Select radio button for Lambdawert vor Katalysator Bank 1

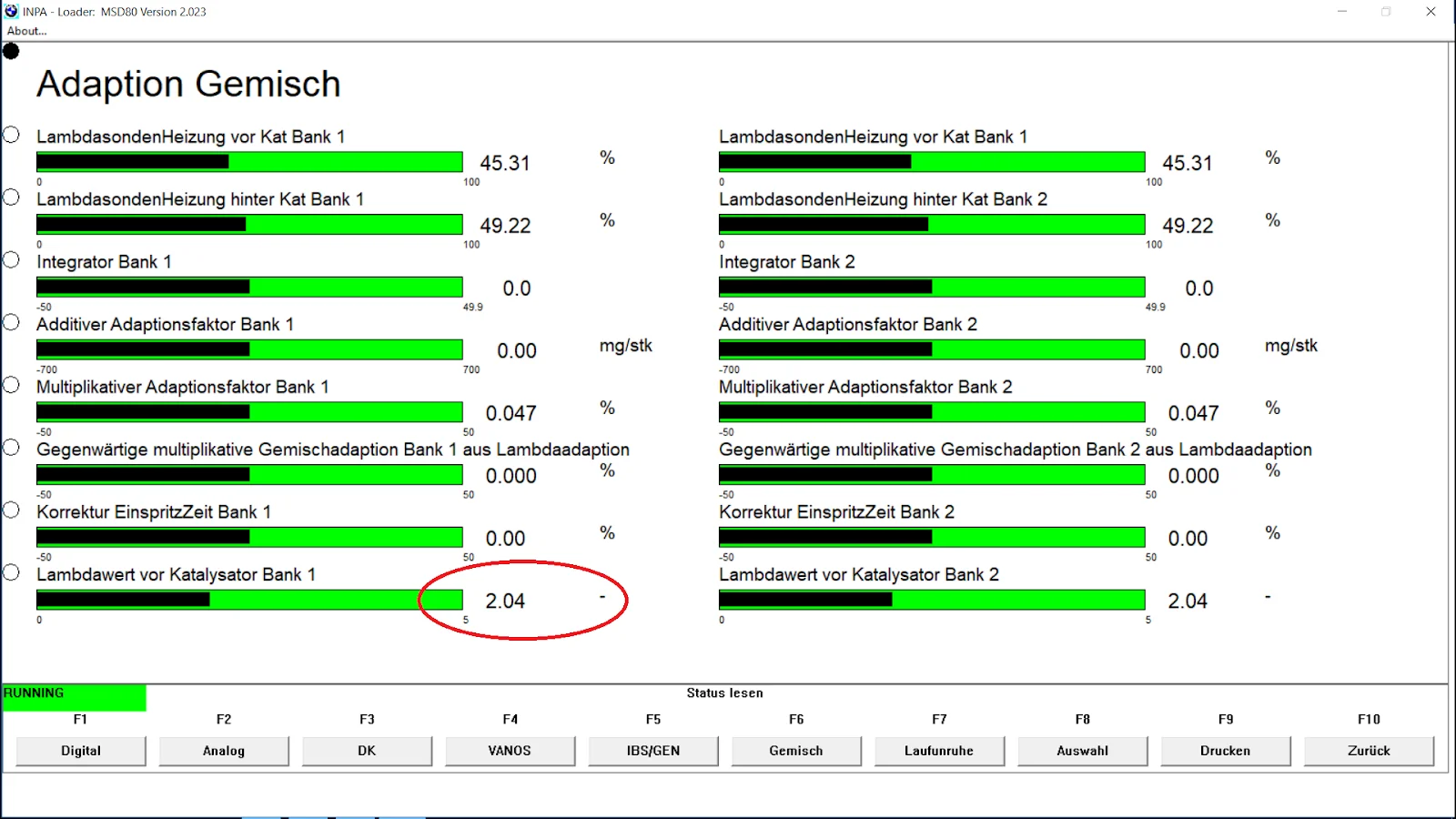[11, 572]
